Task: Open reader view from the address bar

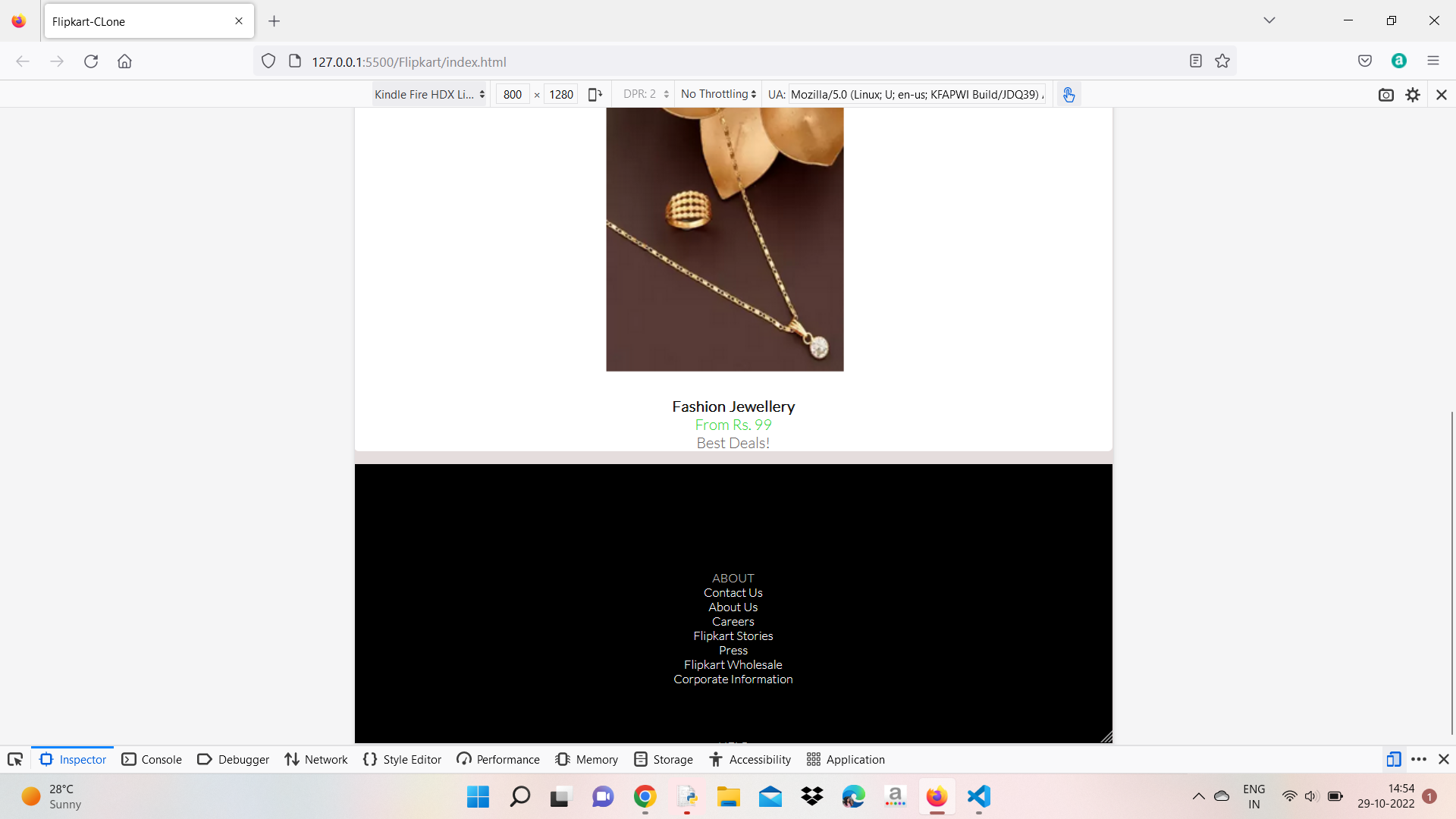Action: (1196, 61)
